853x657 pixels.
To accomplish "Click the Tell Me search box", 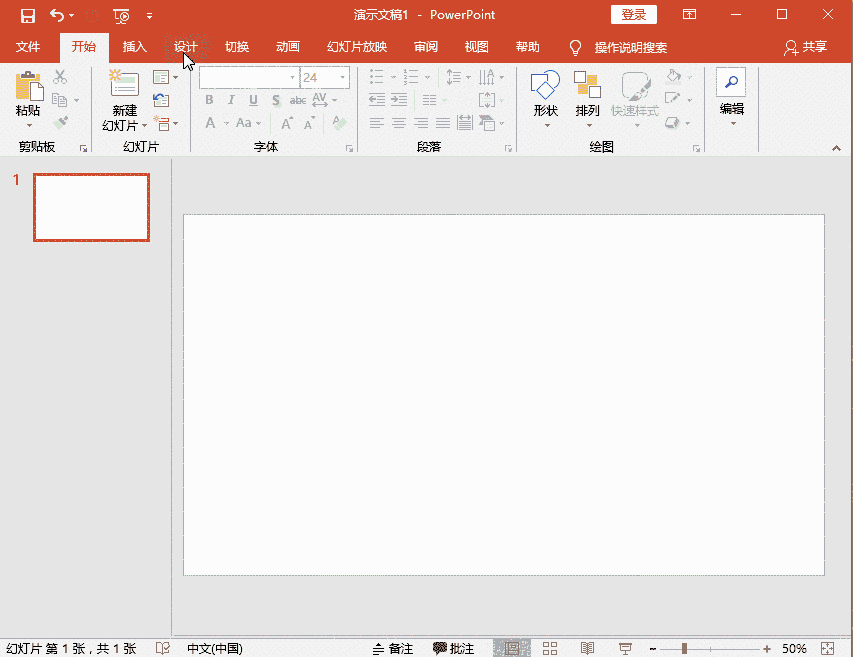I will 631,48.
